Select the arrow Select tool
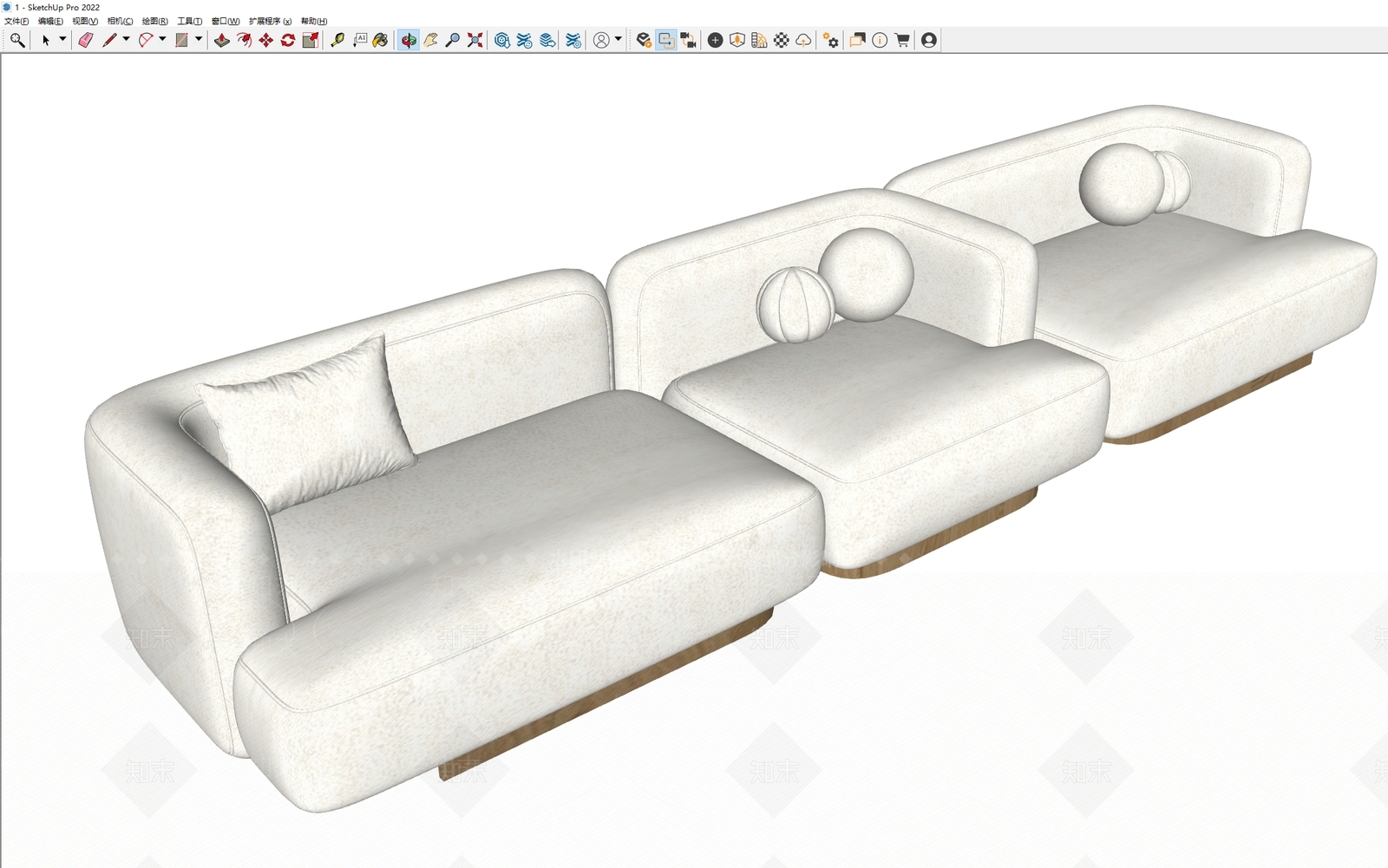This screenshot has height=868, width=1388. tap(46, 40)
